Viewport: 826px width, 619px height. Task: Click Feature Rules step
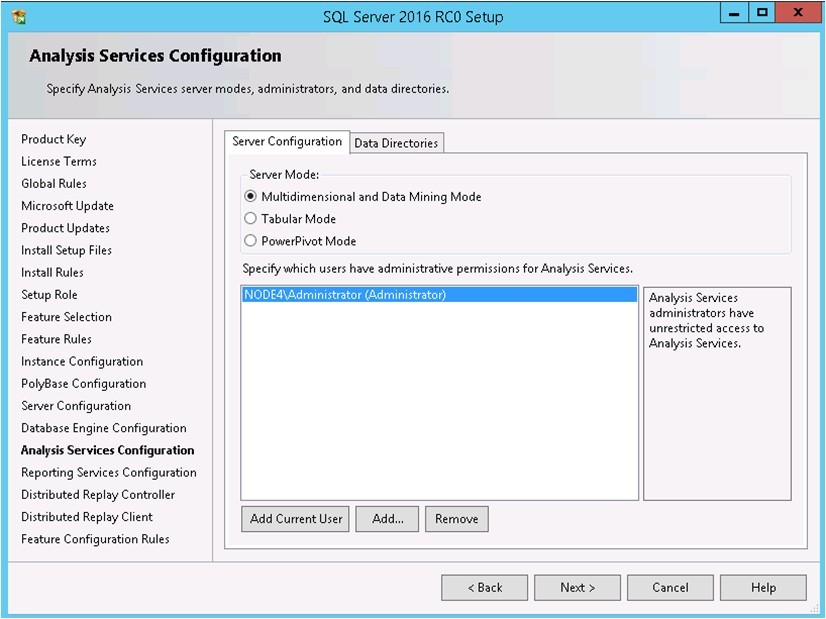coord(56,339)
